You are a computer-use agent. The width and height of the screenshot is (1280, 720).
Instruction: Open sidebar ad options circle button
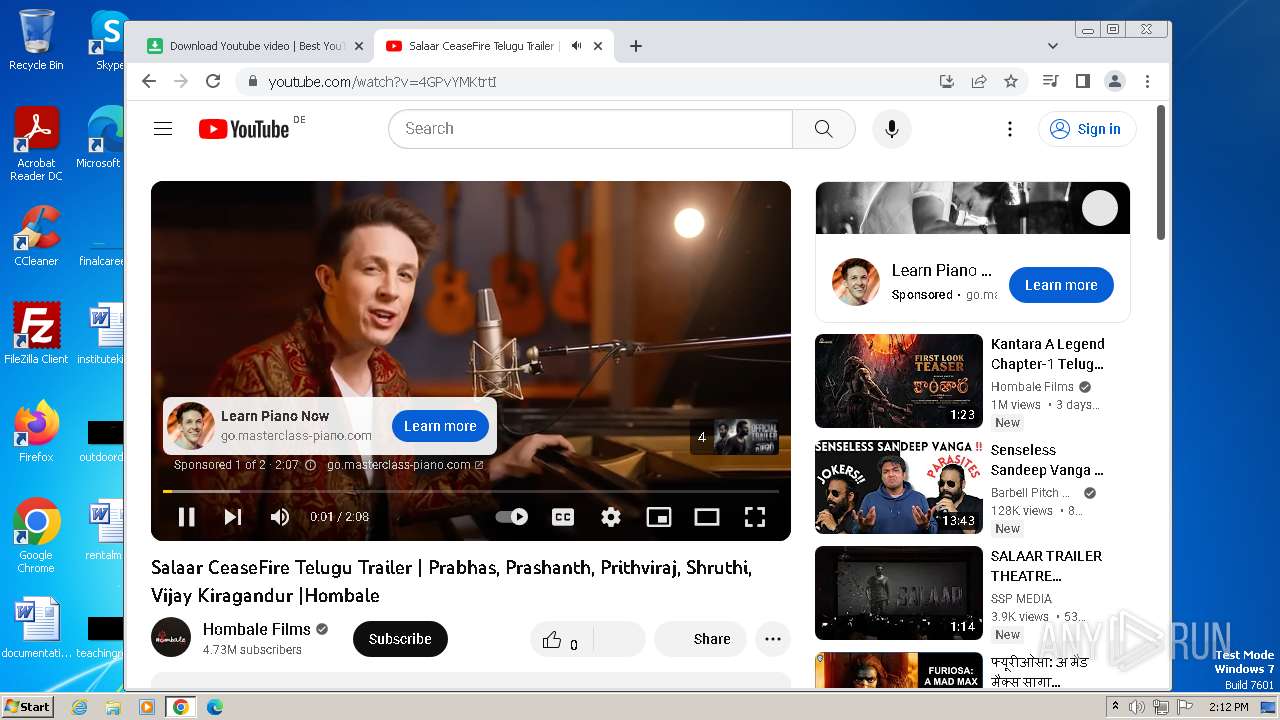point(1100,208)
